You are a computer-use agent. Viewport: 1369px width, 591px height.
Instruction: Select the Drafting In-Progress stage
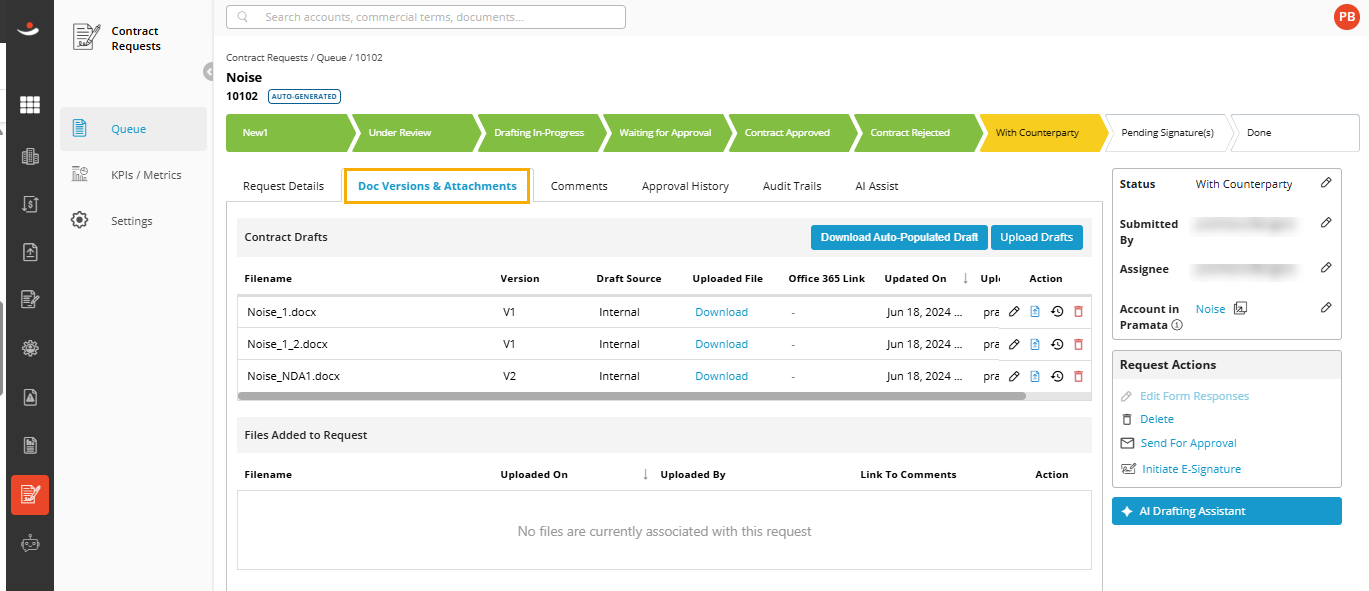tap(540, 132)
